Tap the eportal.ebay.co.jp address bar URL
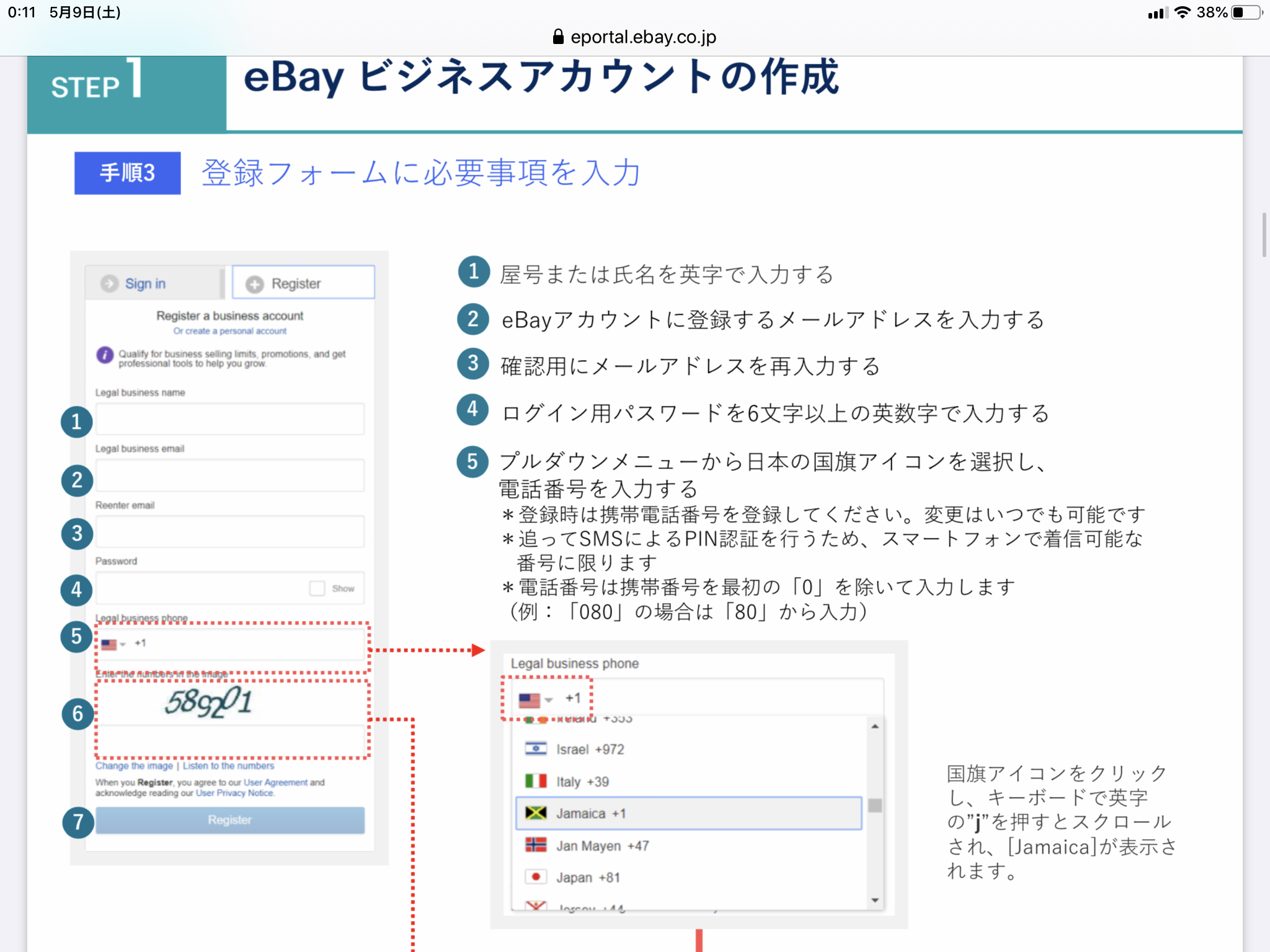The image size is (1270, 952). [x=643, y=37]
